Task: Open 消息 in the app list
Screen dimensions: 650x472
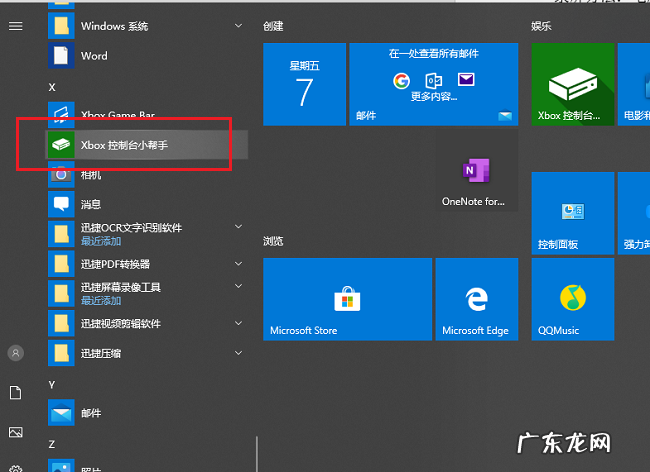Action: pyautogui.click(x=90, y=204)
